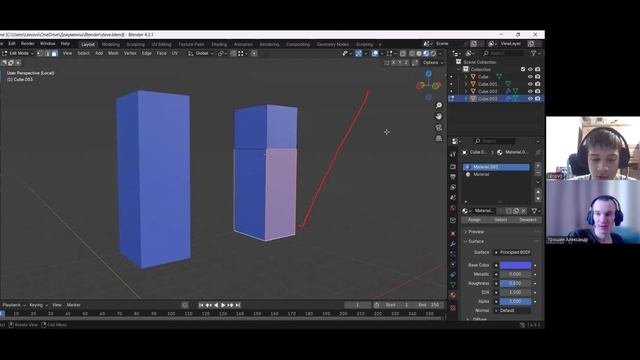The width and height of the screenshot is (640, 360).
Task: Click the Roughness slider
Action: pyautogui.click(x=516, y=283)
